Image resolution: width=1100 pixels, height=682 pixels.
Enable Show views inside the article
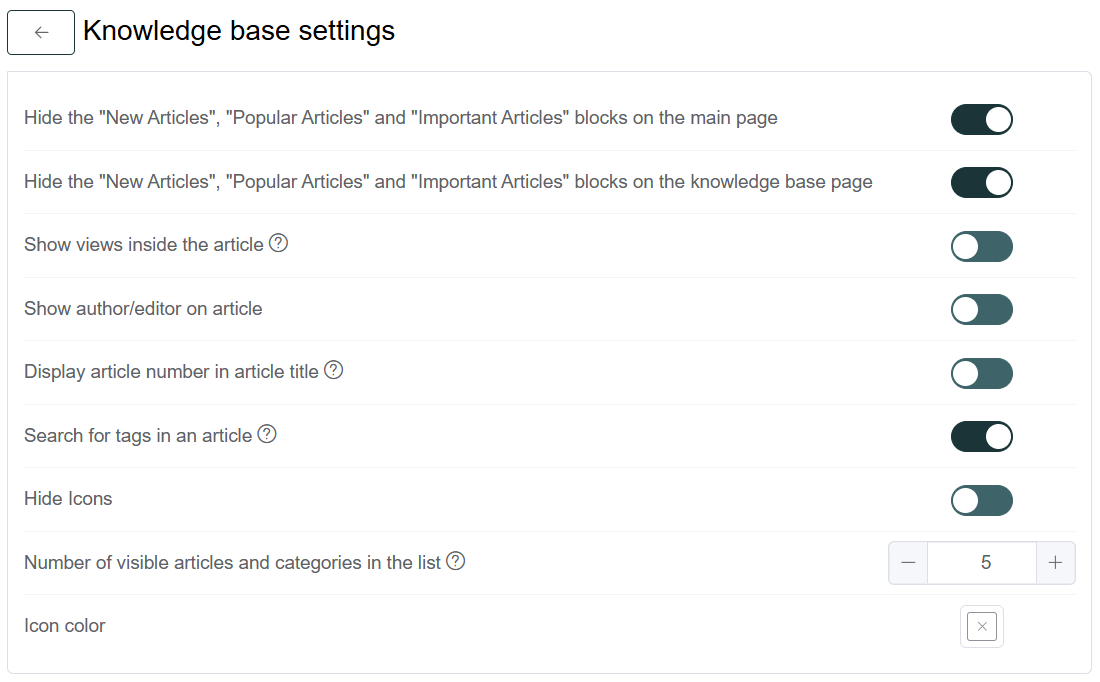pos(981,246)
